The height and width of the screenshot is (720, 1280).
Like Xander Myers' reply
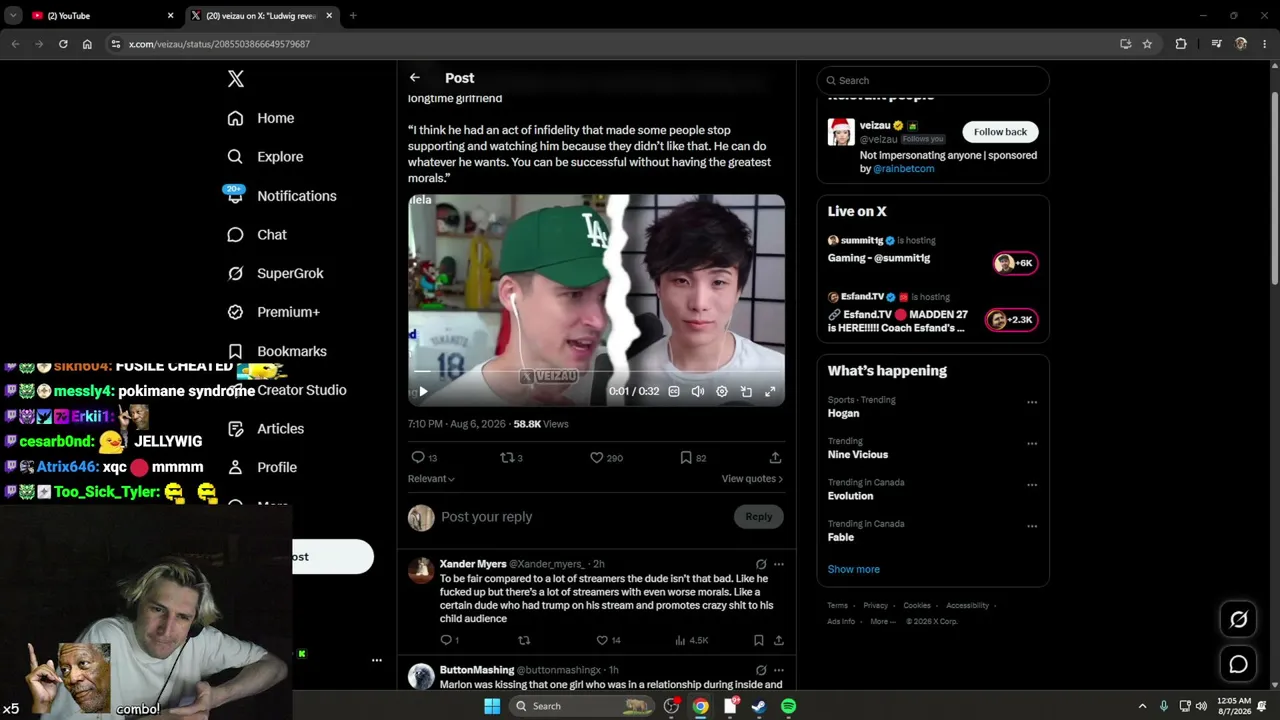click(x=609, y=640)
